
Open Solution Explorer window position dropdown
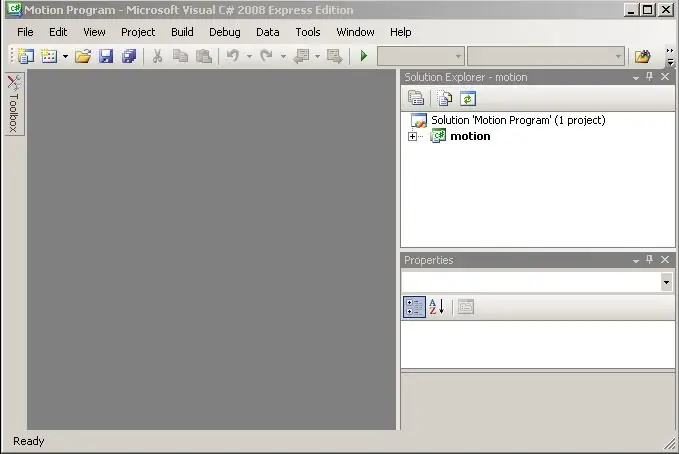tap(636, 78)
